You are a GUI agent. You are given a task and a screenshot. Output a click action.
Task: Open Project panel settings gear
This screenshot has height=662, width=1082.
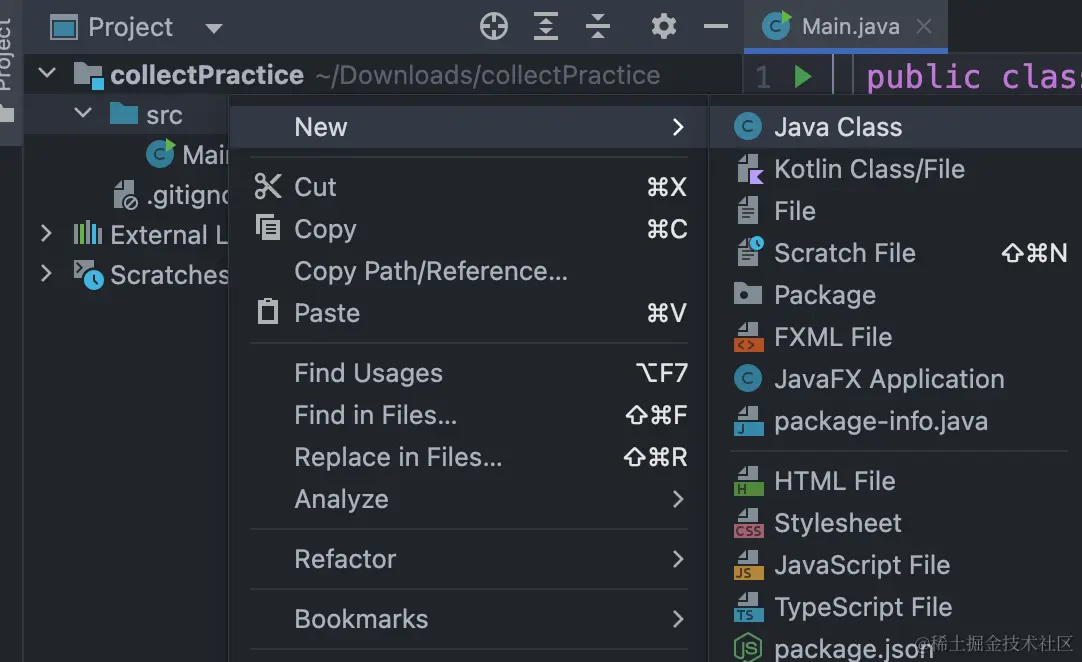(663, 27)
